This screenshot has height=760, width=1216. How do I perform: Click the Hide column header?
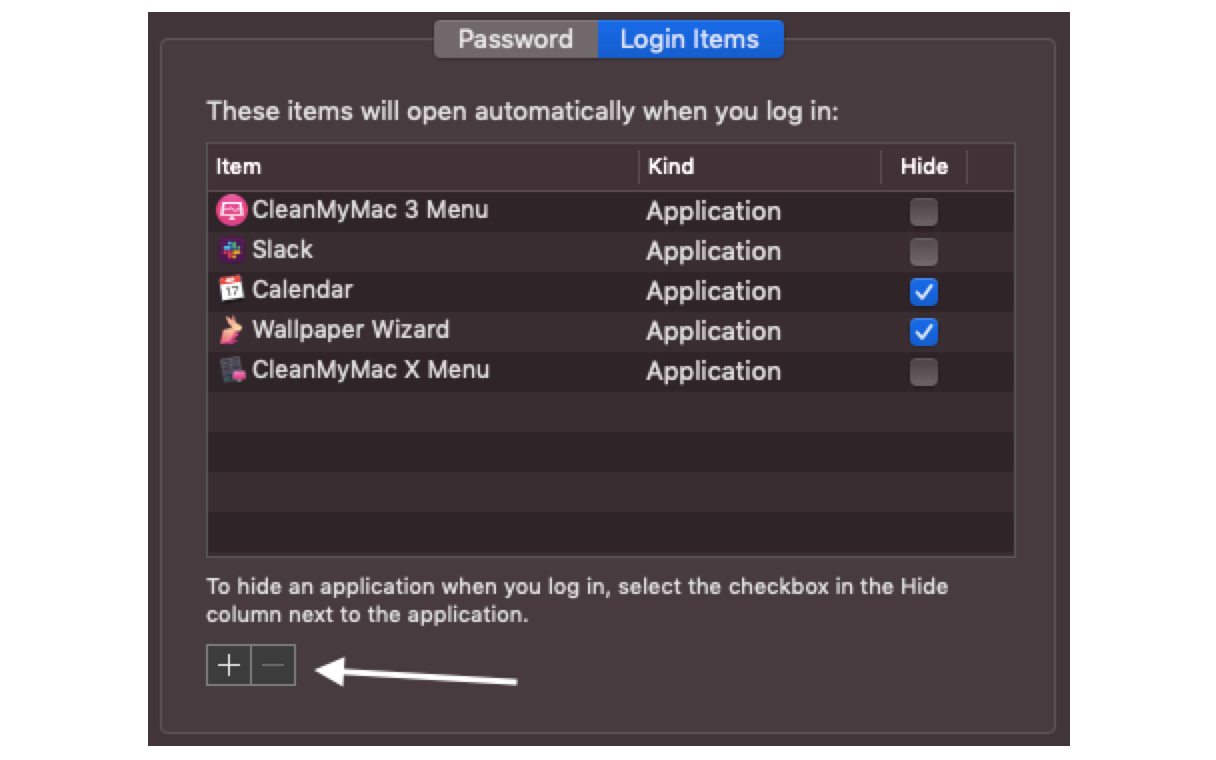(x=924, y=167)
